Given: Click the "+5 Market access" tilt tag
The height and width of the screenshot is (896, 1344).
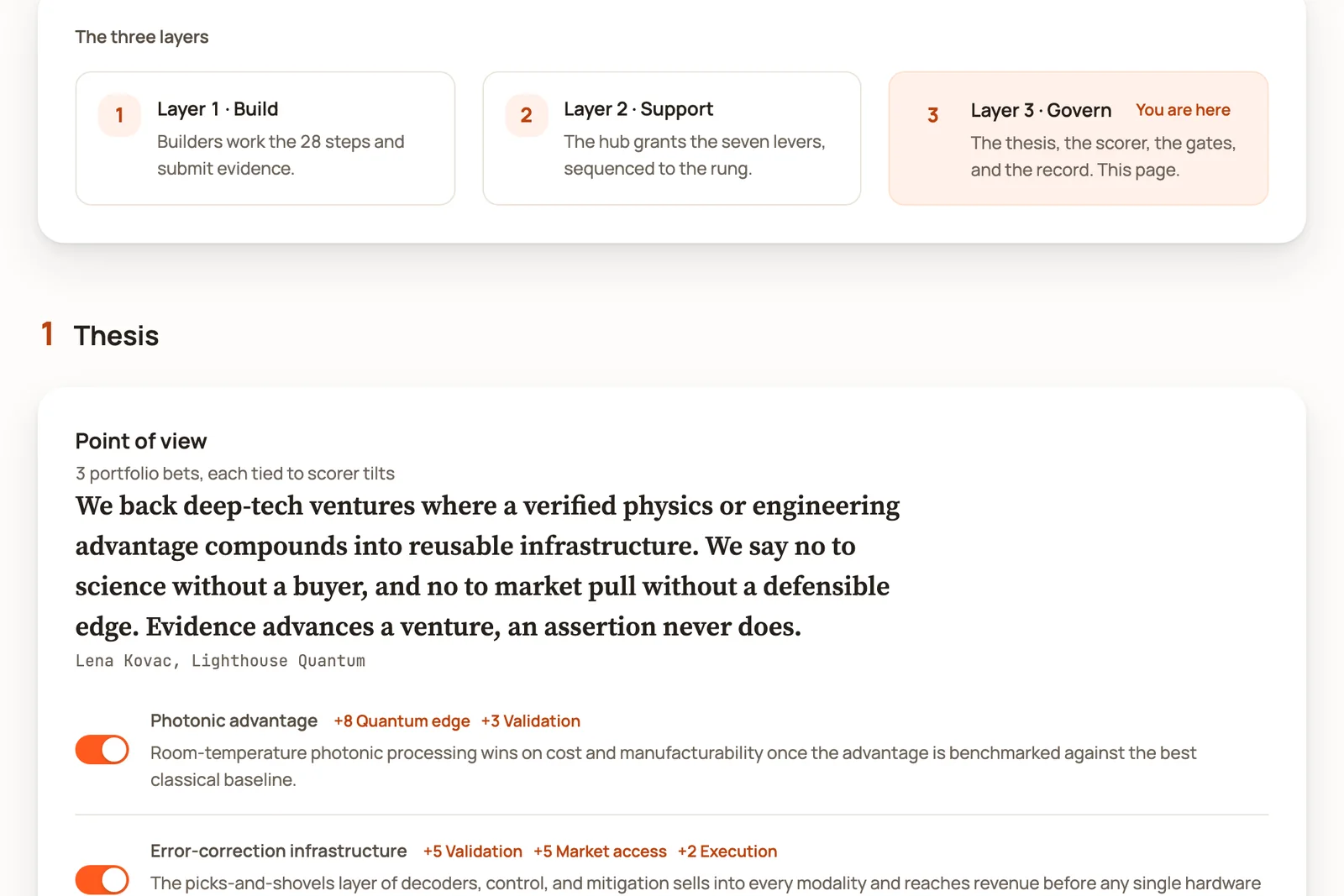Looking at the screenshot, I should point(600,851).
